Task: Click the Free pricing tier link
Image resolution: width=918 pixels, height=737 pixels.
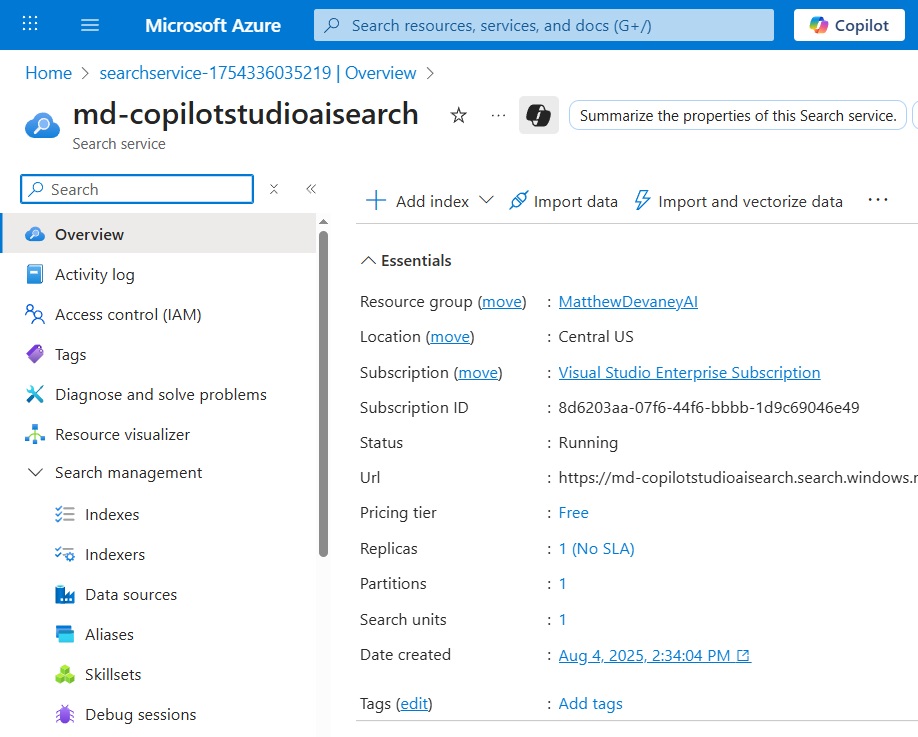Action: [573, 513]
